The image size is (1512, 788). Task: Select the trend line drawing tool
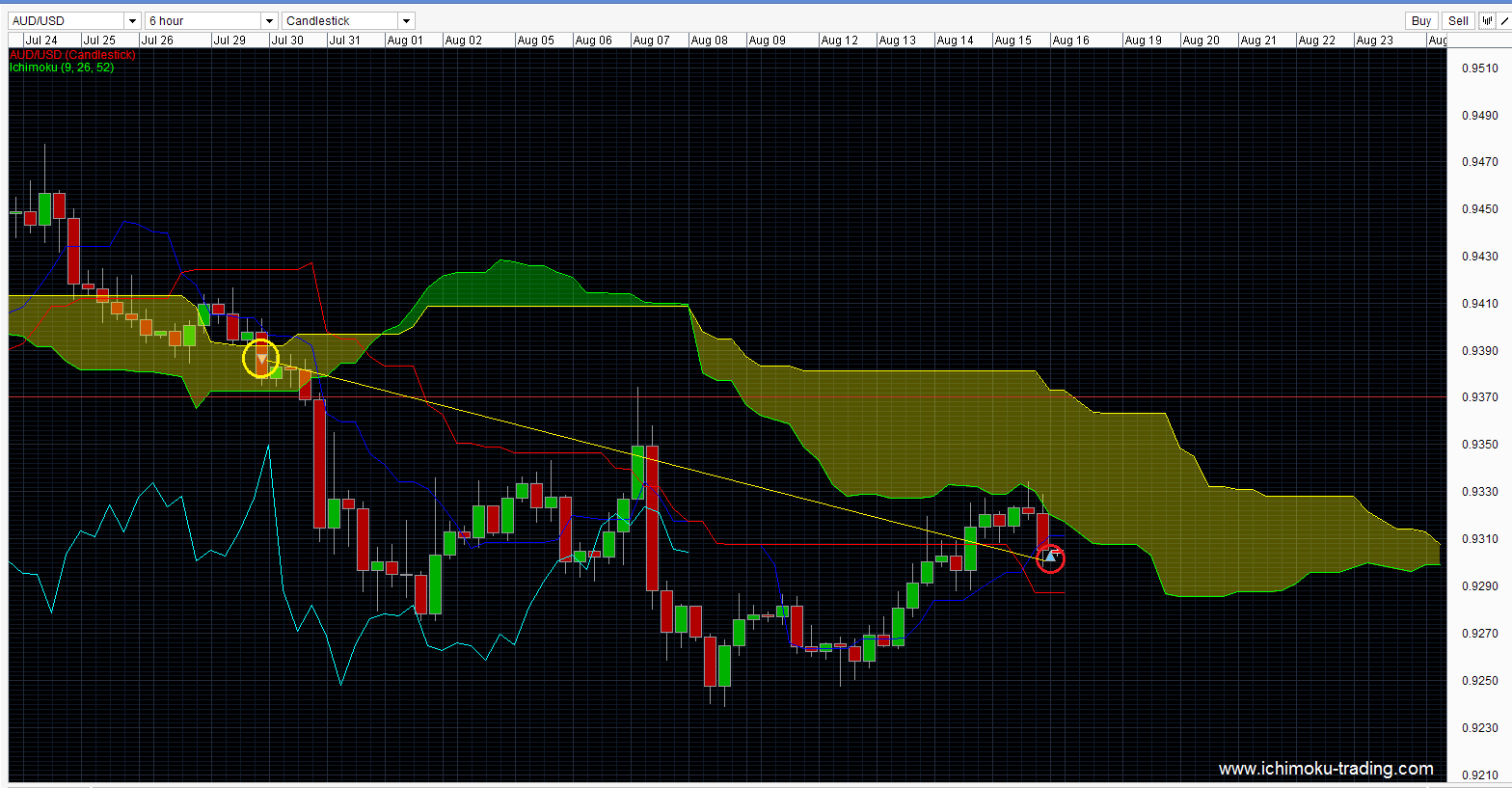[1502, 21]
